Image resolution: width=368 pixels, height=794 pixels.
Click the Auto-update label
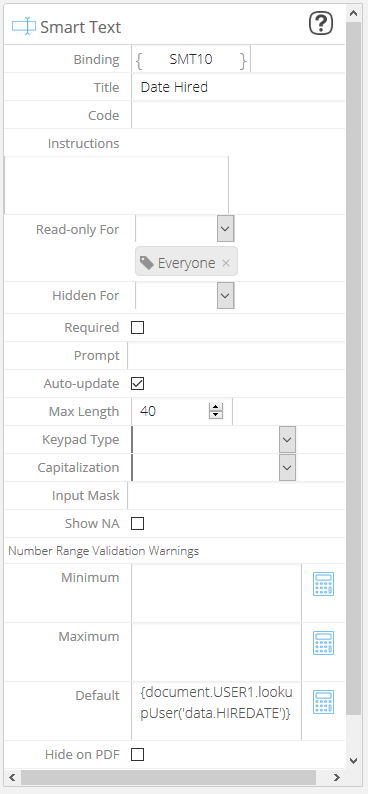click(81, 383)
